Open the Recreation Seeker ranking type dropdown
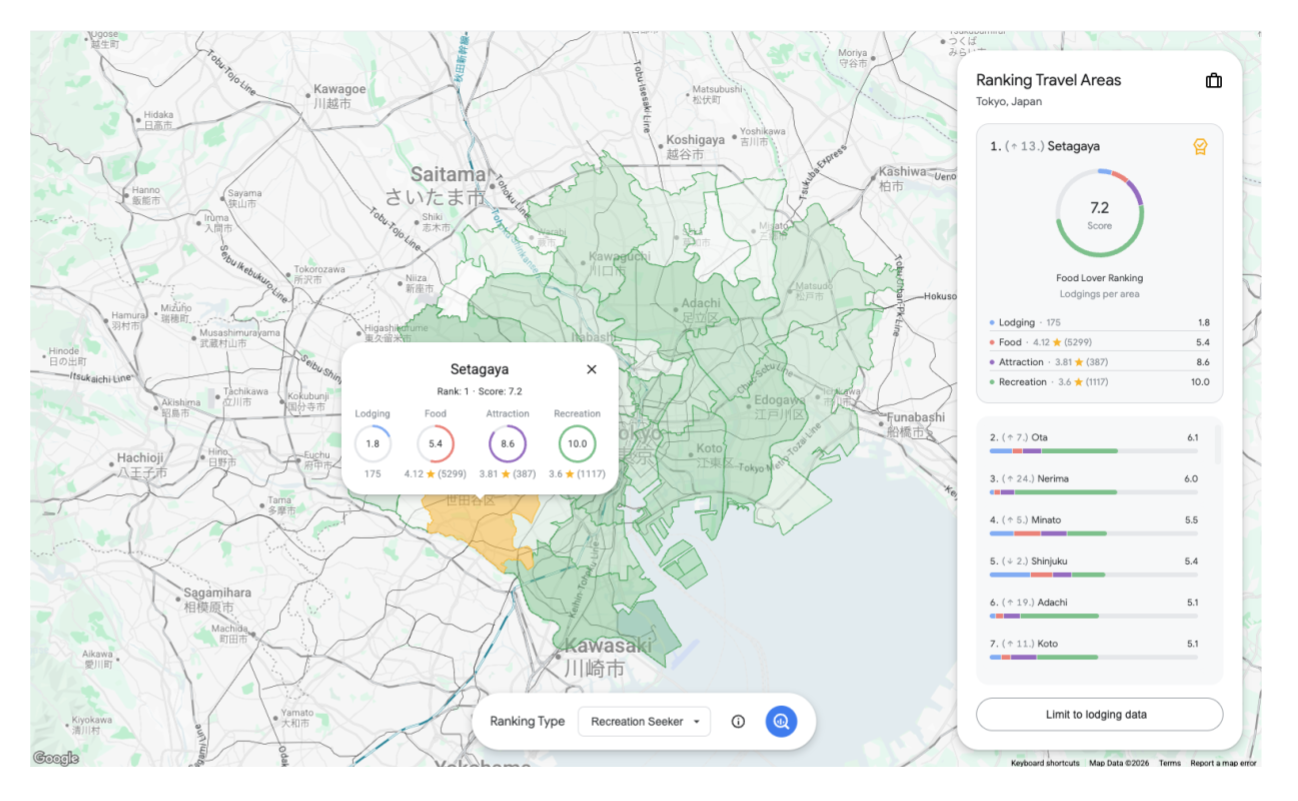Image resolution: width=1298 pixels, height=801 pixels. click(643, 720)
